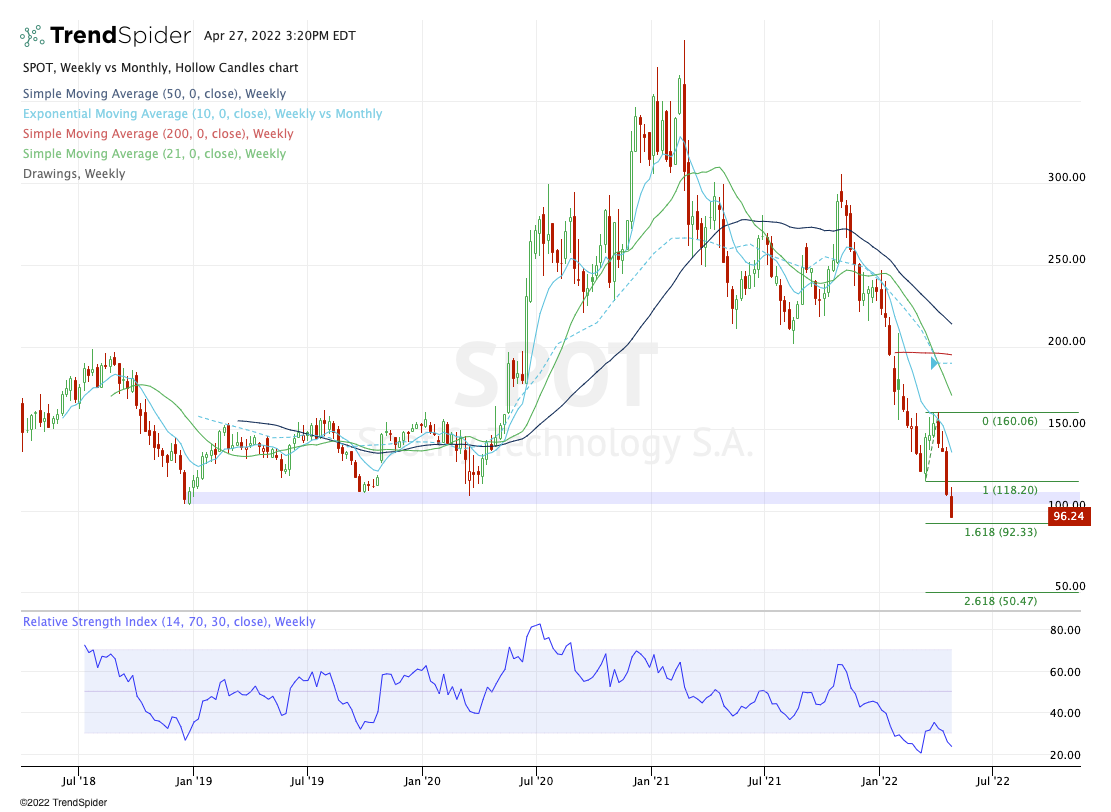Click the 'Jan '21' date axis label

tap(651, 781)
